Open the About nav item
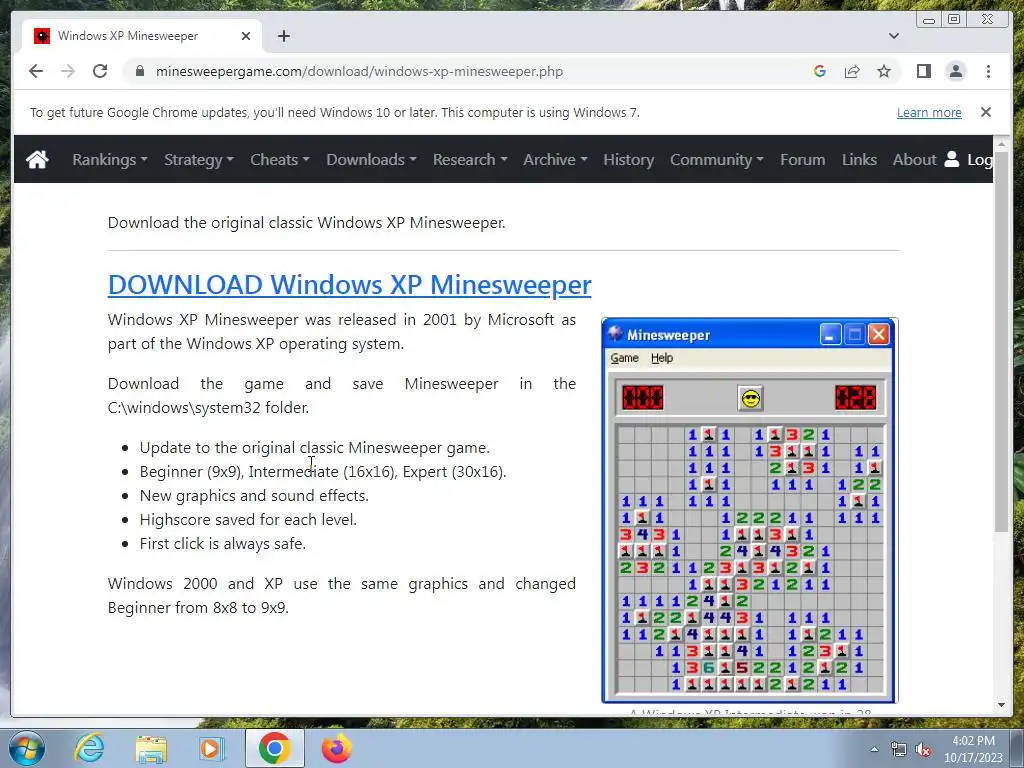 pos(914,159)
